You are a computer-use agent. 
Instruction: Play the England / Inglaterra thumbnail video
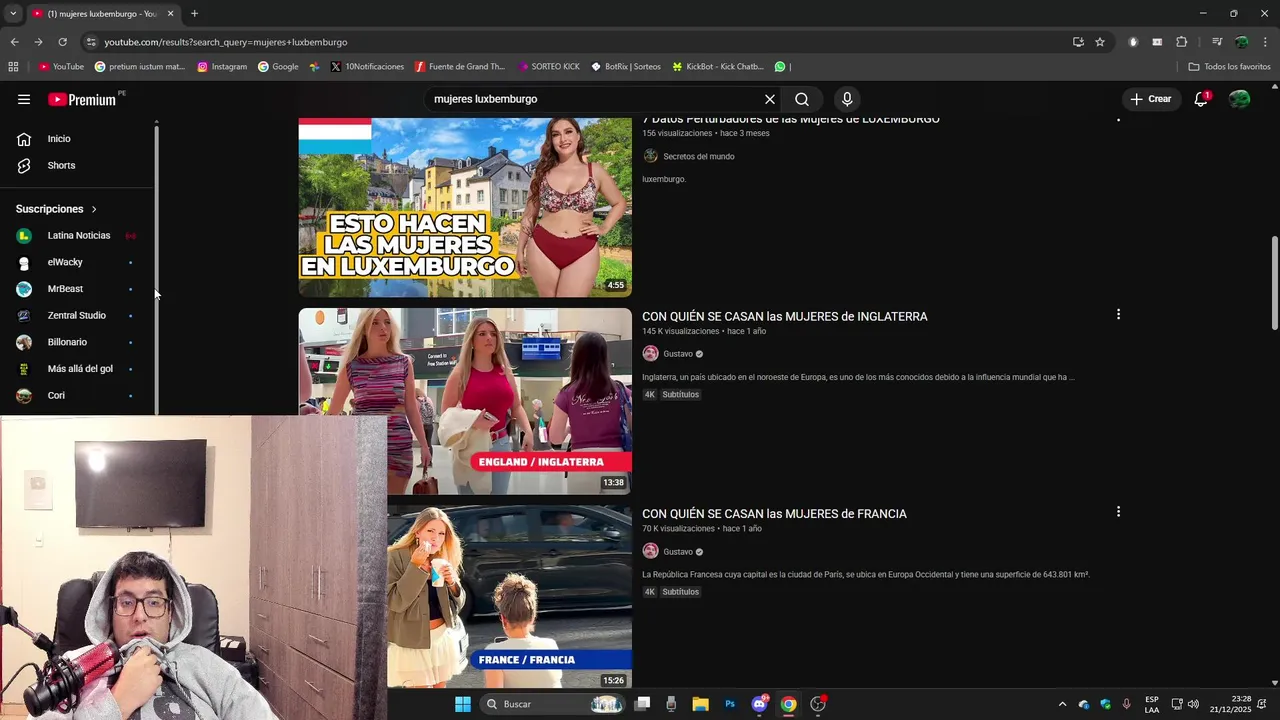465,401
